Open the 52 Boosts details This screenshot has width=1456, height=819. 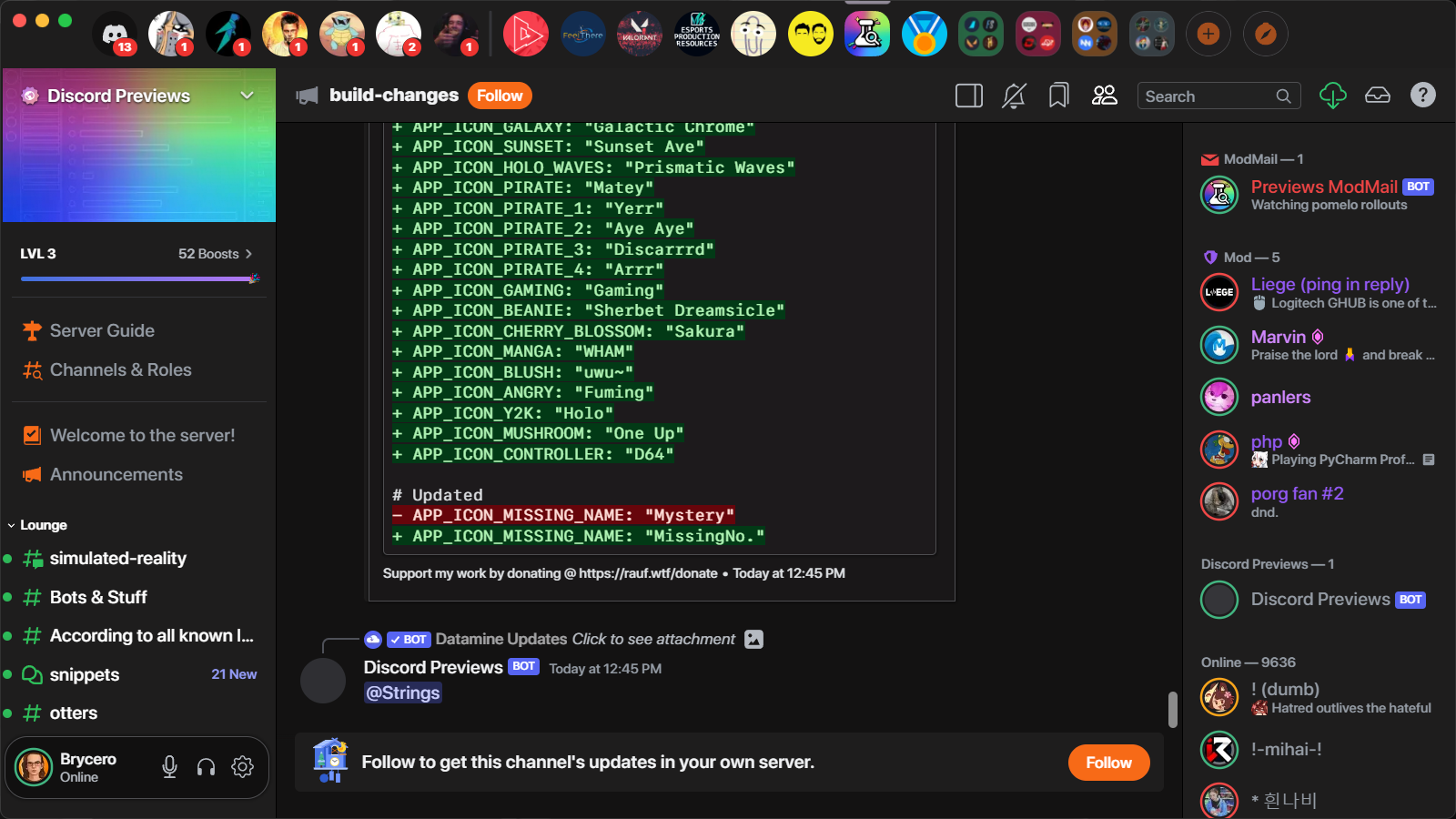point(216,254)
